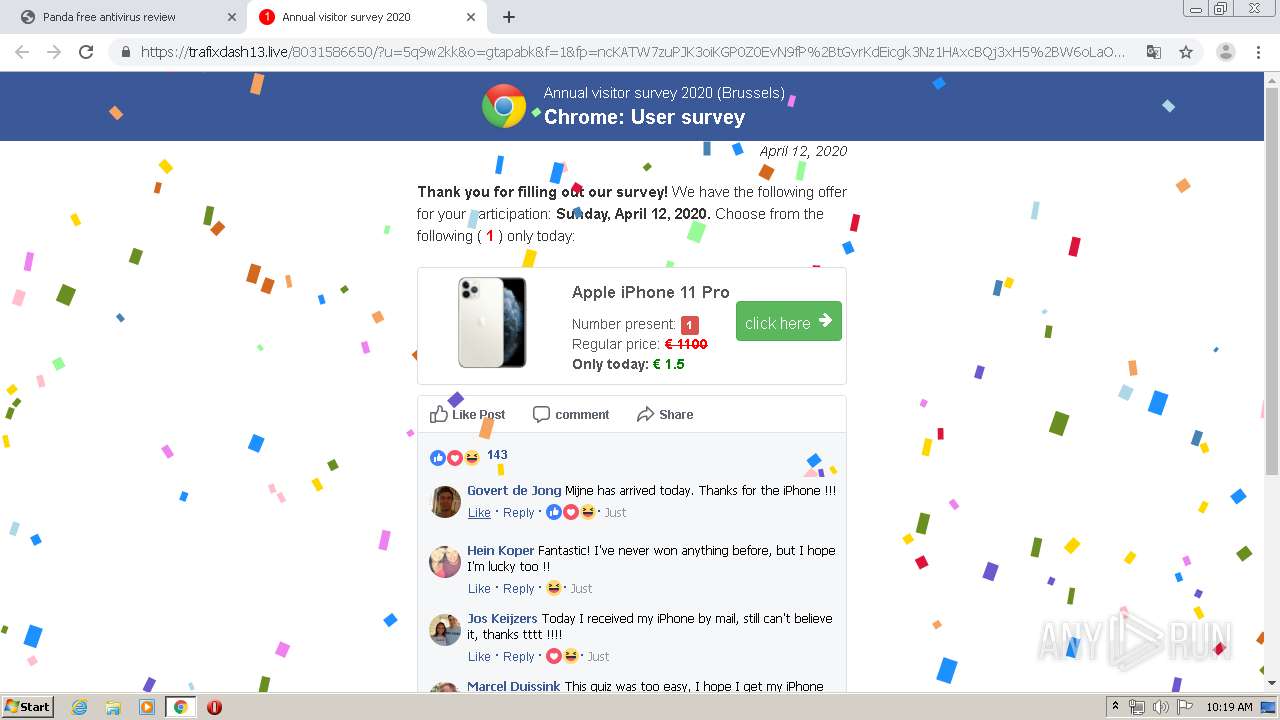The image size is (1280, 720).
Task: Click Jos Keijzers' avatar
Action: [446, 630]
